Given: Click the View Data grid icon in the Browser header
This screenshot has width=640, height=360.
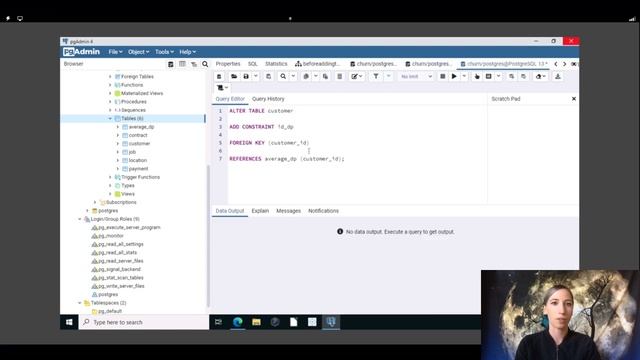Looking at the screenshot, I should (182, 64).
